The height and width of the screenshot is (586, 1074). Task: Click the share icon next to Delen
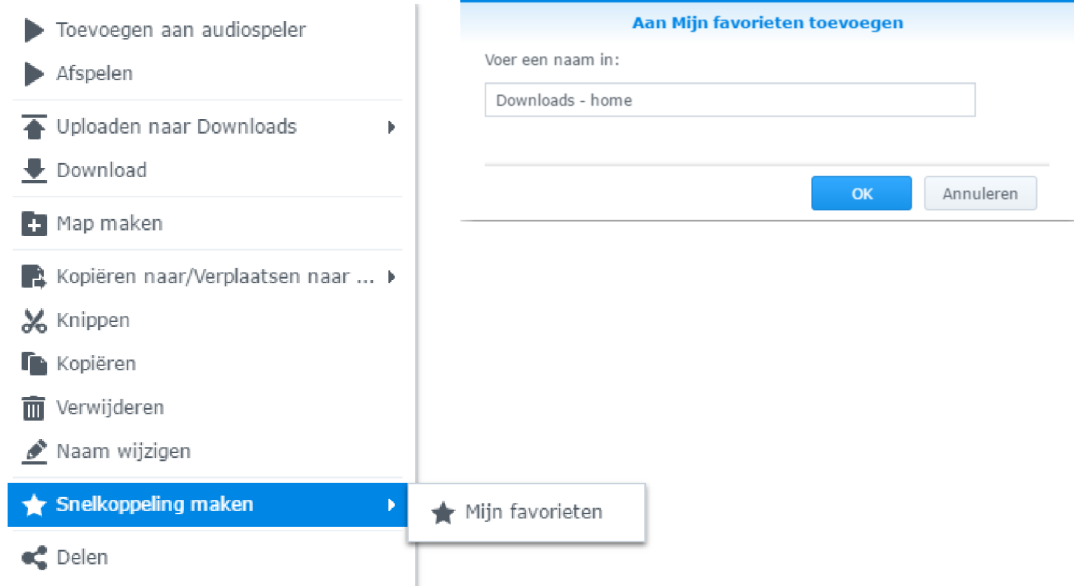point(34,557)
